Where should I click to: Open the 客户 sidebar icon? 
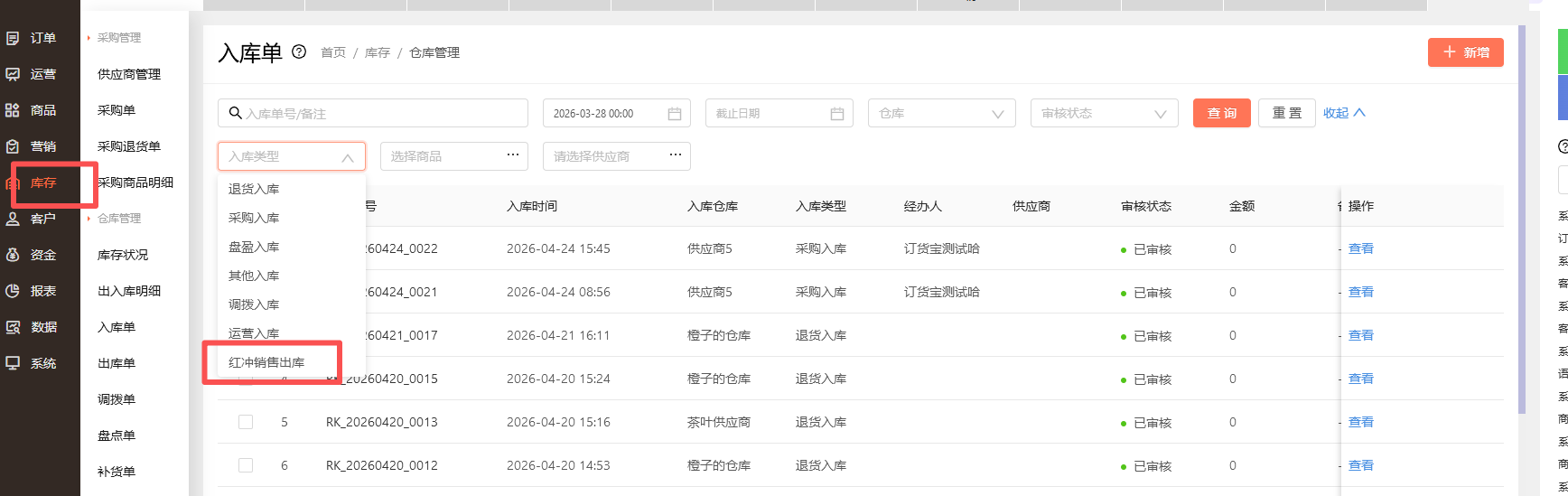click(x=13, y=219)
